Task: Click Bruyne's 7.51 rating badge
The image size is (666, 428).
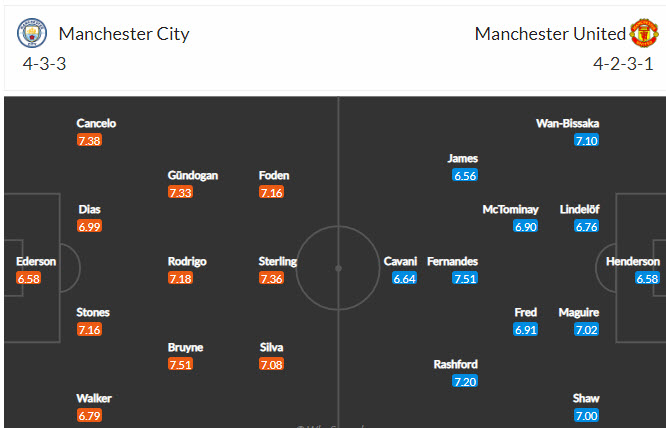Action: (x=180, y=365)
